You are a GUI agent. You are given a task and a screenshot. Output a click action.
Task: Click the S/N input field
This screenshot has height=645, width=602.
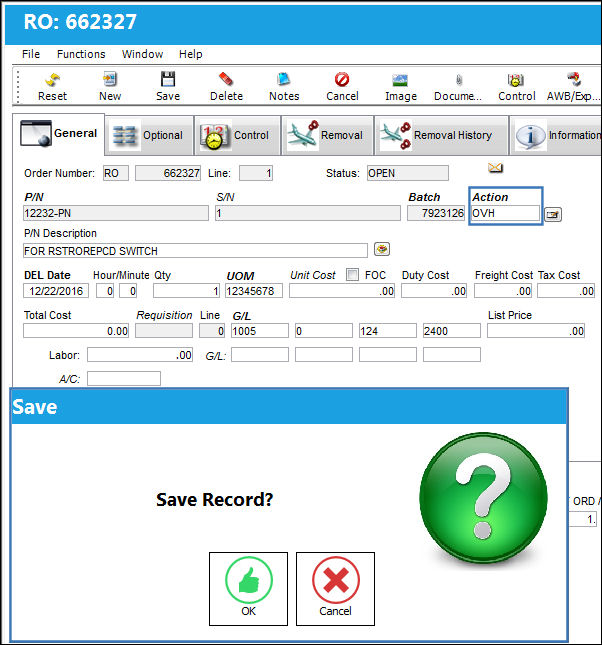(307, 213)
